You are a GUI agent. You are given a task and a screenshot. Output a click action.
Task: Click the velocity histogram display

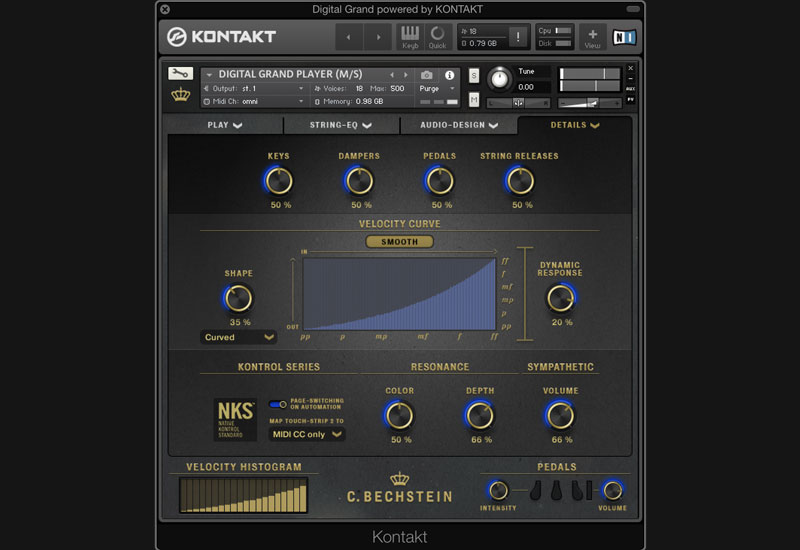click(243, 495)
